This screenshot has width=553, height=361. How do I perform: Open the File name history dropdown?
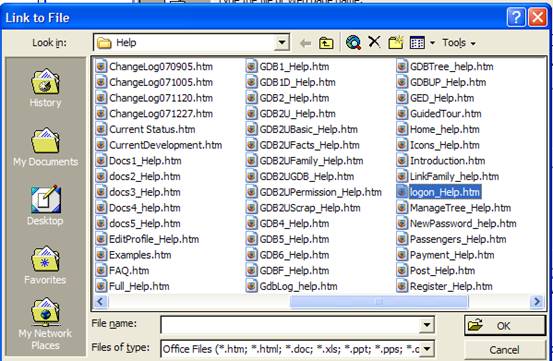click(x=427, y=324)
